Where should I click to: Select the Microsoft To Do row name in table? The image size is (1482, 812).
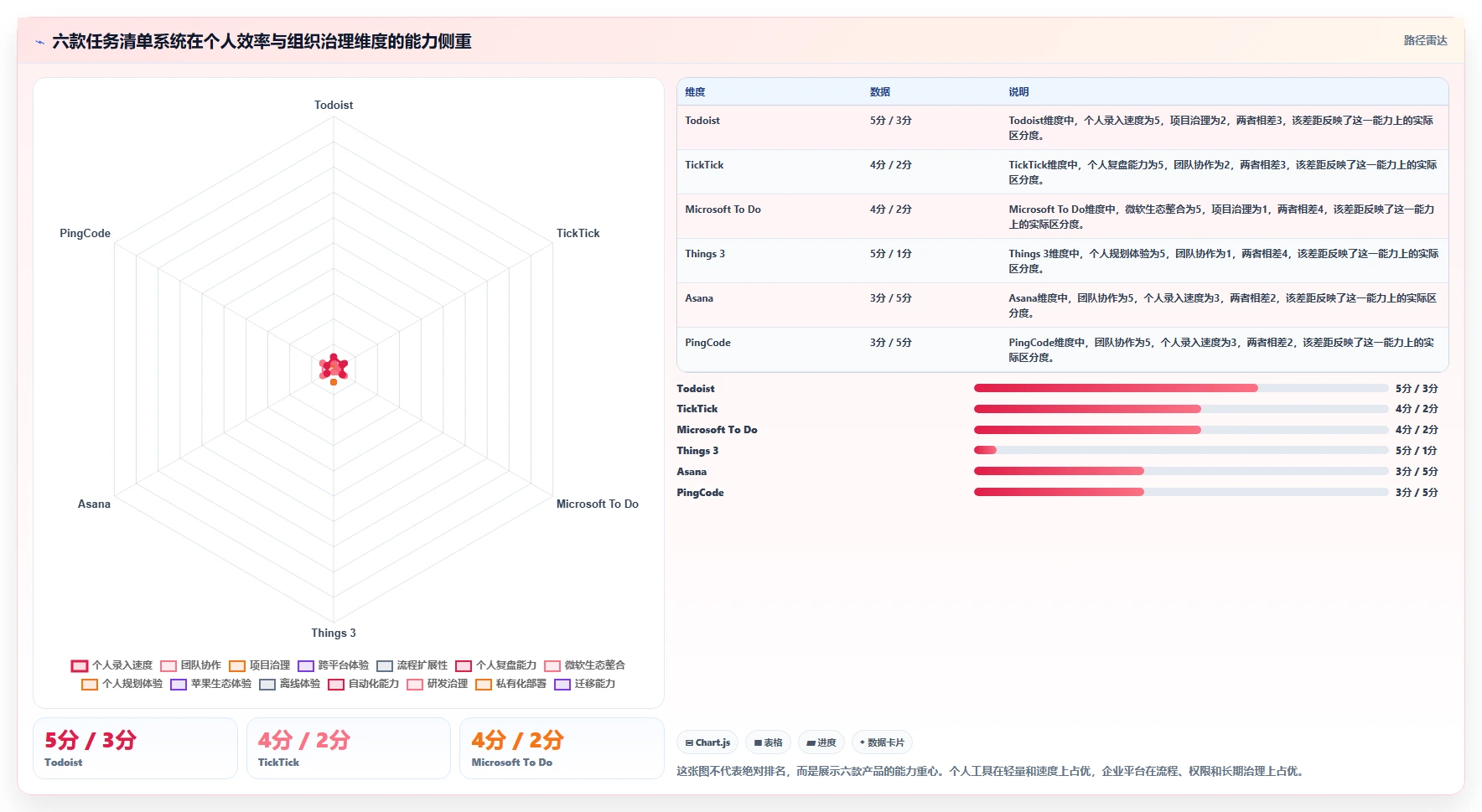tap(723, 209)
